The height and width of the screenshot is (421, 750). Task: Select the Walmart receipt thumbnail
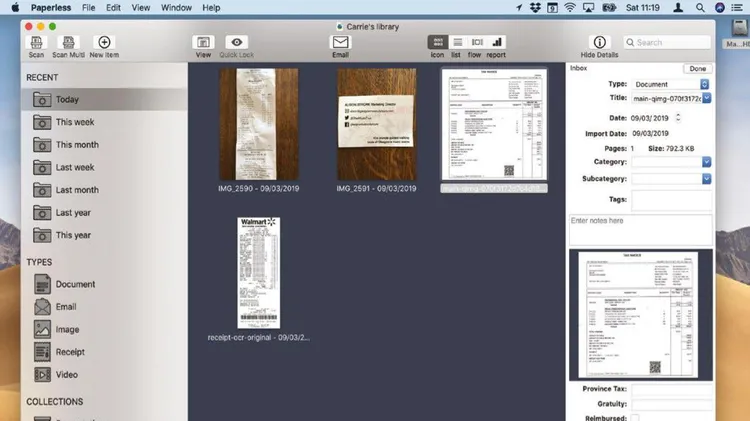[x=258, y=272]
